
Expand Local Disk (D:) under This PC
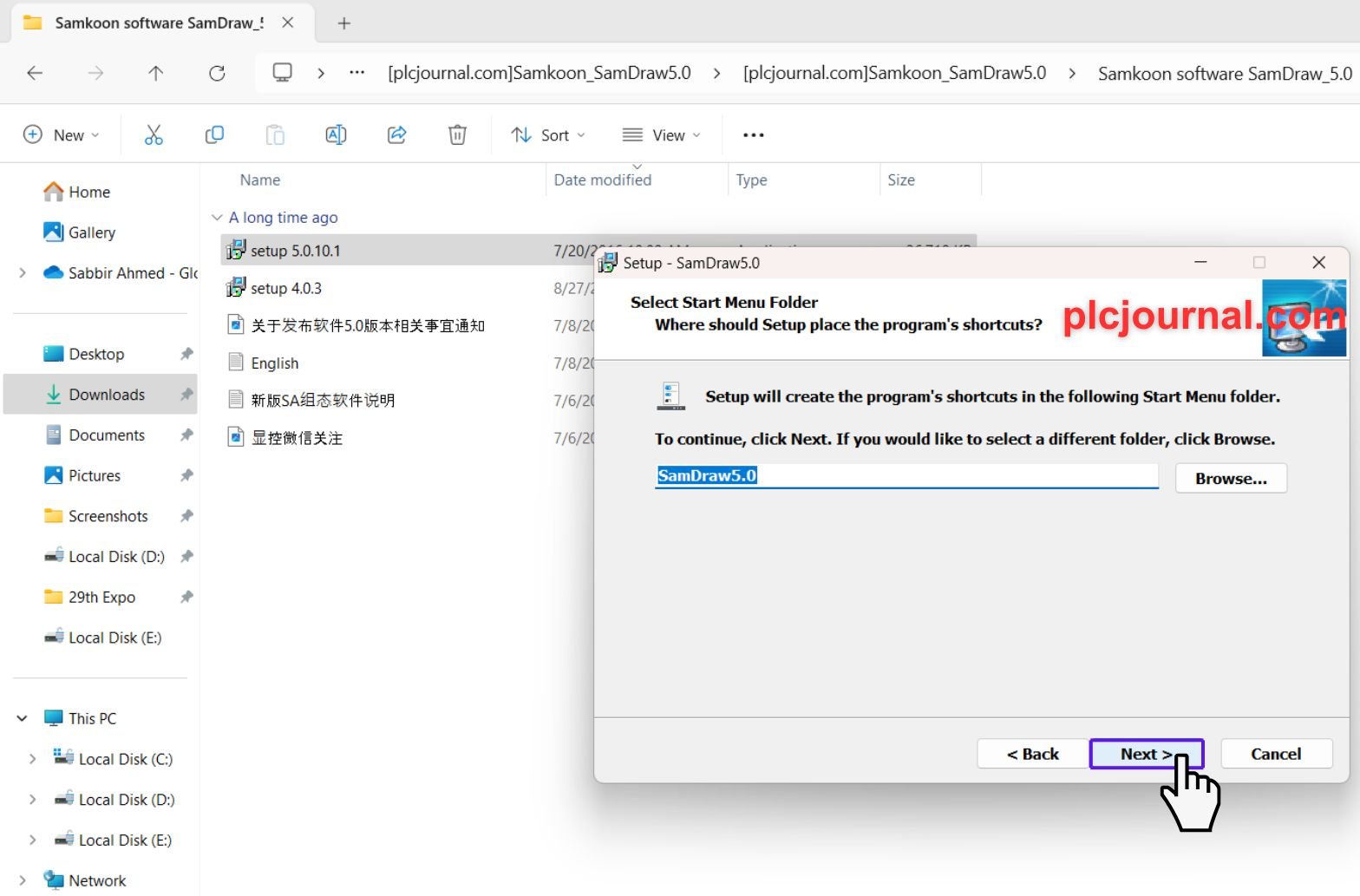[32, 800]
